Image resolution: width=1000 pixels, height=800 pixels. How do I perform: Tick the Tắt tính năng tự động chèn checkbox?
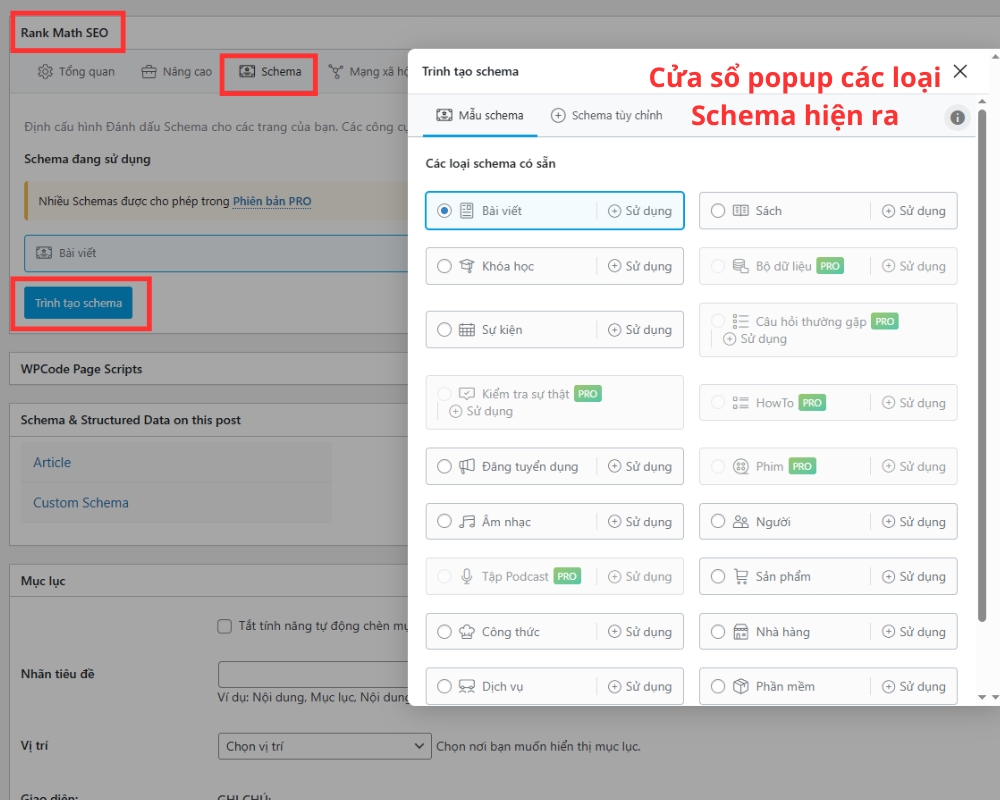point(224,626)
